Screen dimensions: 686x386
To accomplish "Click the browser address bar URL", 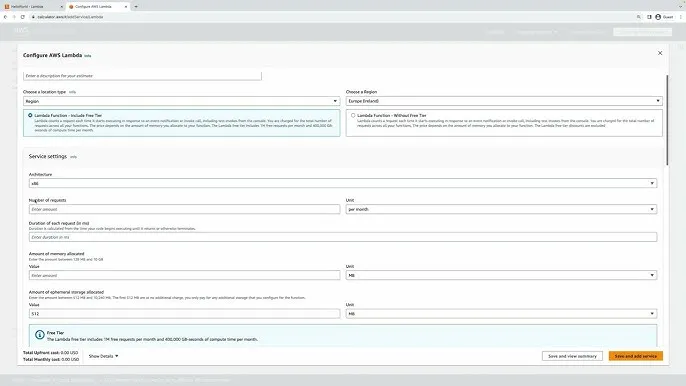I will click(x=70, y=17).
